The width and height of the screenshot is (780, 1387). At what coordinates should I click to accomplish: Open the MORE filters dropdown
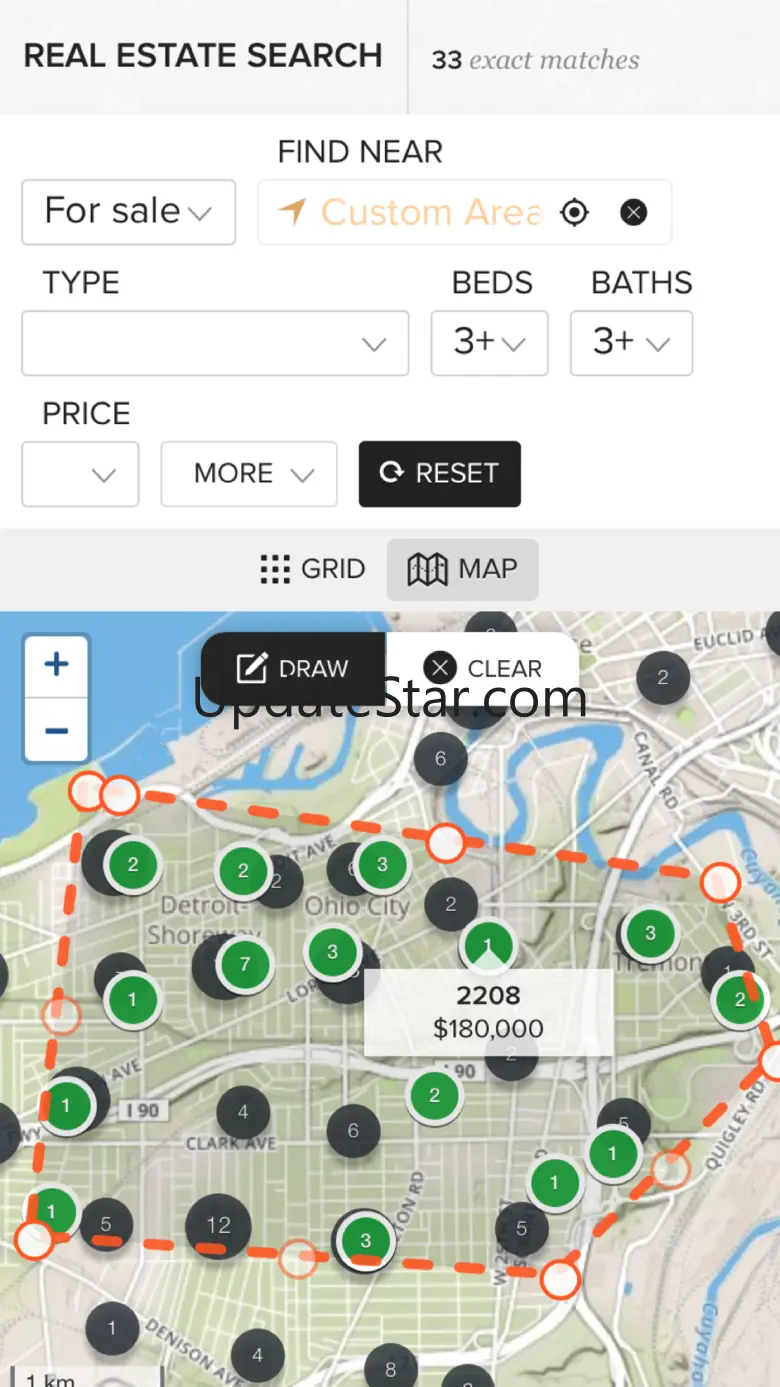point(249,474)
